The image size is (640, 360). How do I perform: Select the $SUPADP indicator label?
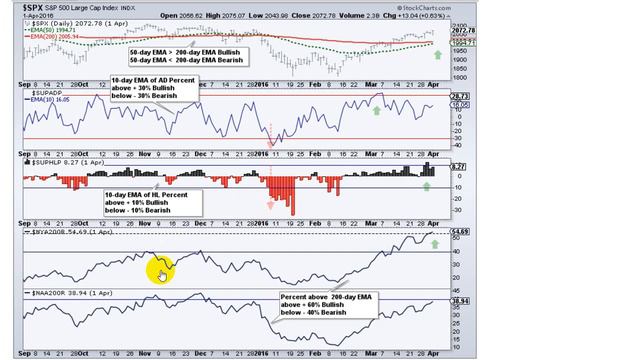tap(46, 93)
